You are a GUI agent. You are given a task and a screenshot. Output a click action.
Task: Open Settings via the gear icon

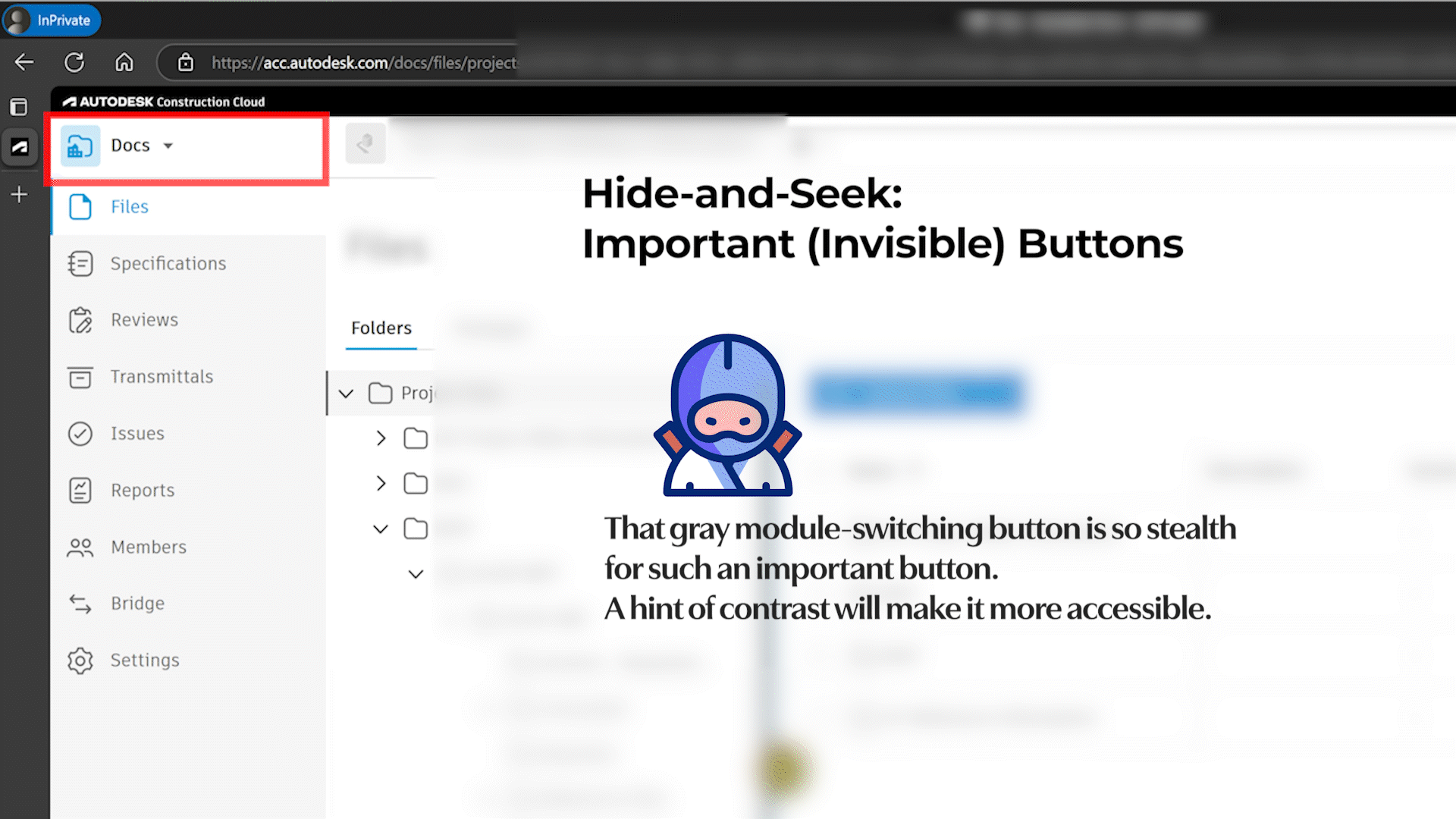[80, 661]
